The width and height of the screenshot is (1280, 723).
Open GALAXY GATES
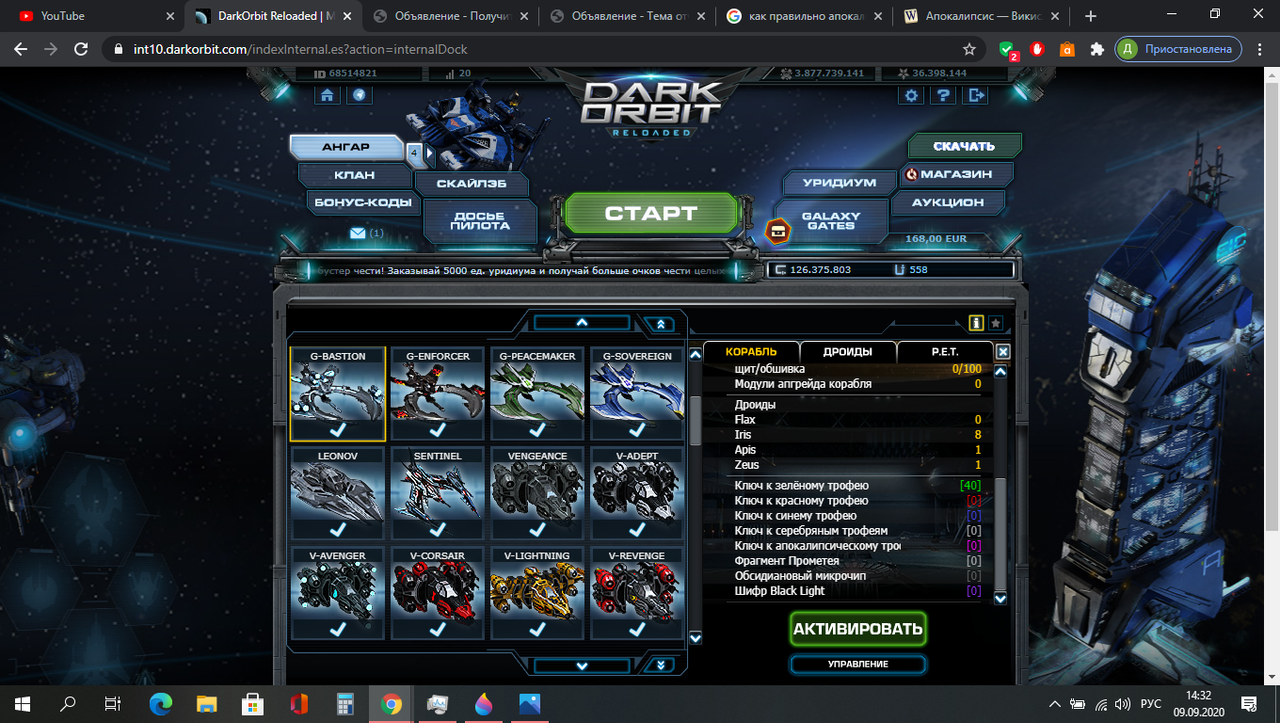831,221
